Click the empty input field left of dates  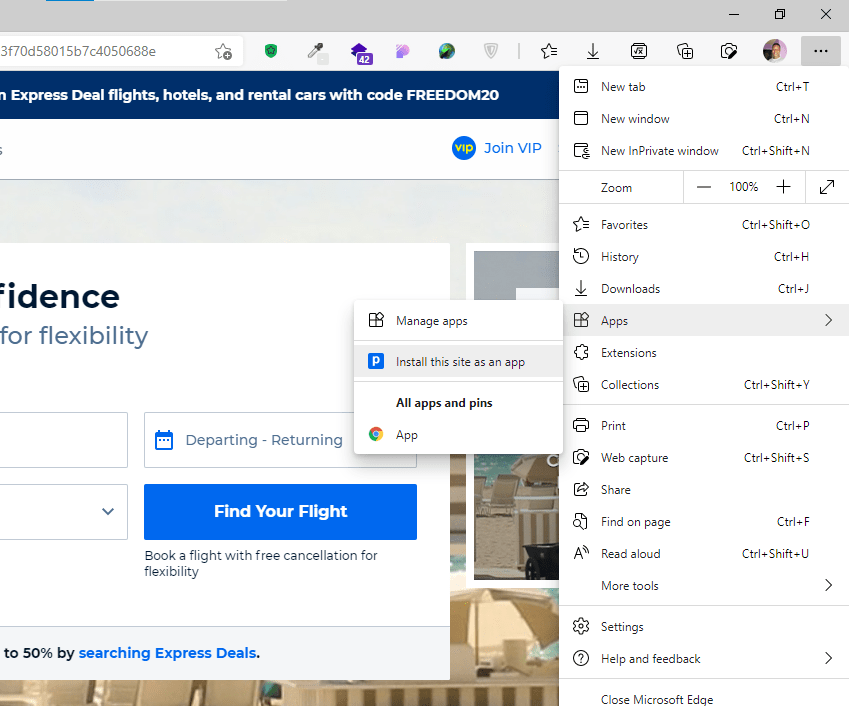[63, 440]
